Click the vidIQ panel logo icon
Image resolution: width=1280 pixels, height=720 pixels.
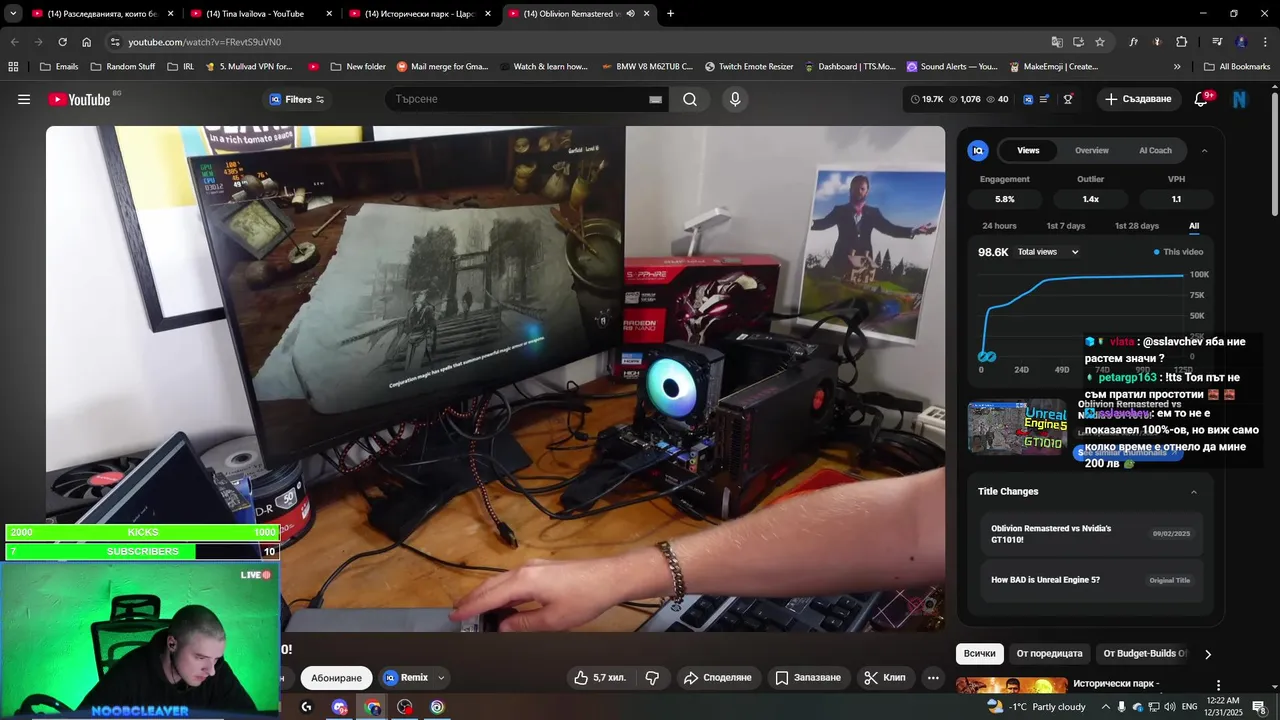pos(978,150)
